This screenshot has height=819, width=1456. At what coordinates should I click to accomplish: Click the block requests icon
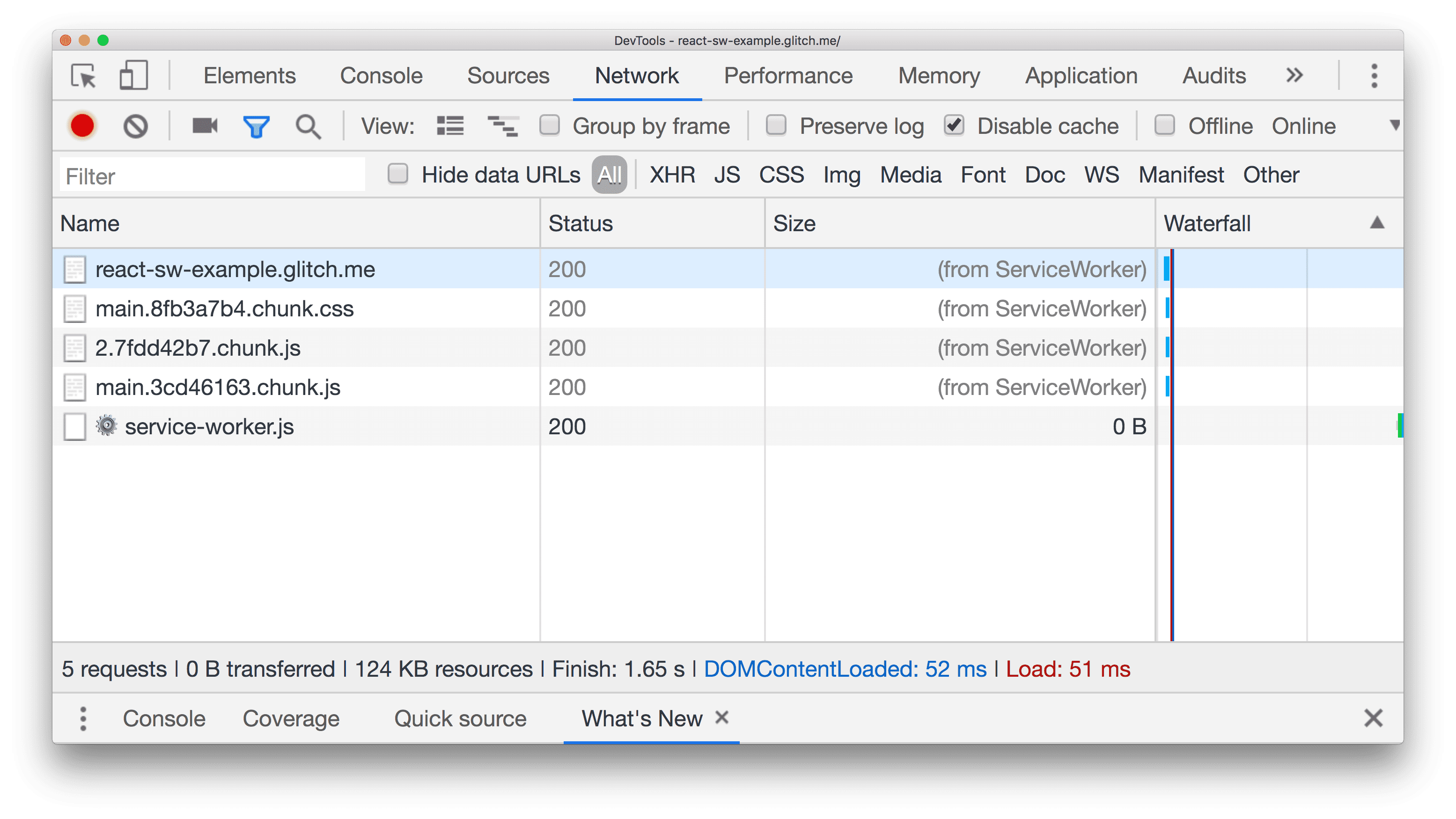[136, 126]
